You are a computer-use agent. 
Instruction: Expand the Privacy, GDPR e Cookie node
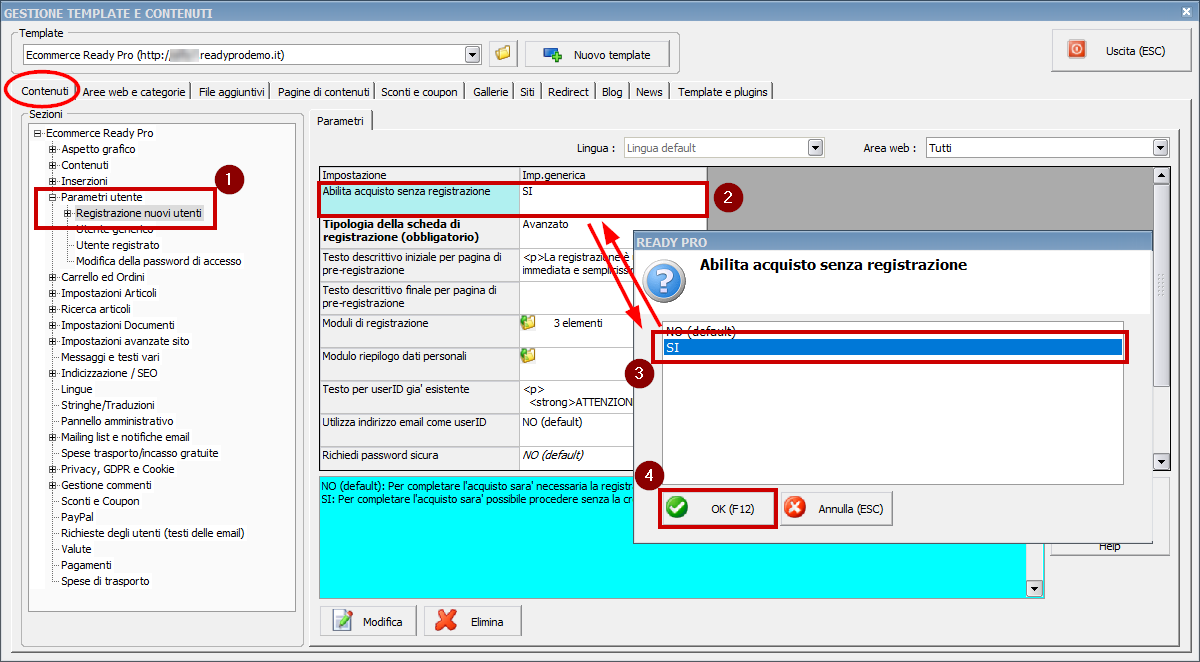(53, 469)
